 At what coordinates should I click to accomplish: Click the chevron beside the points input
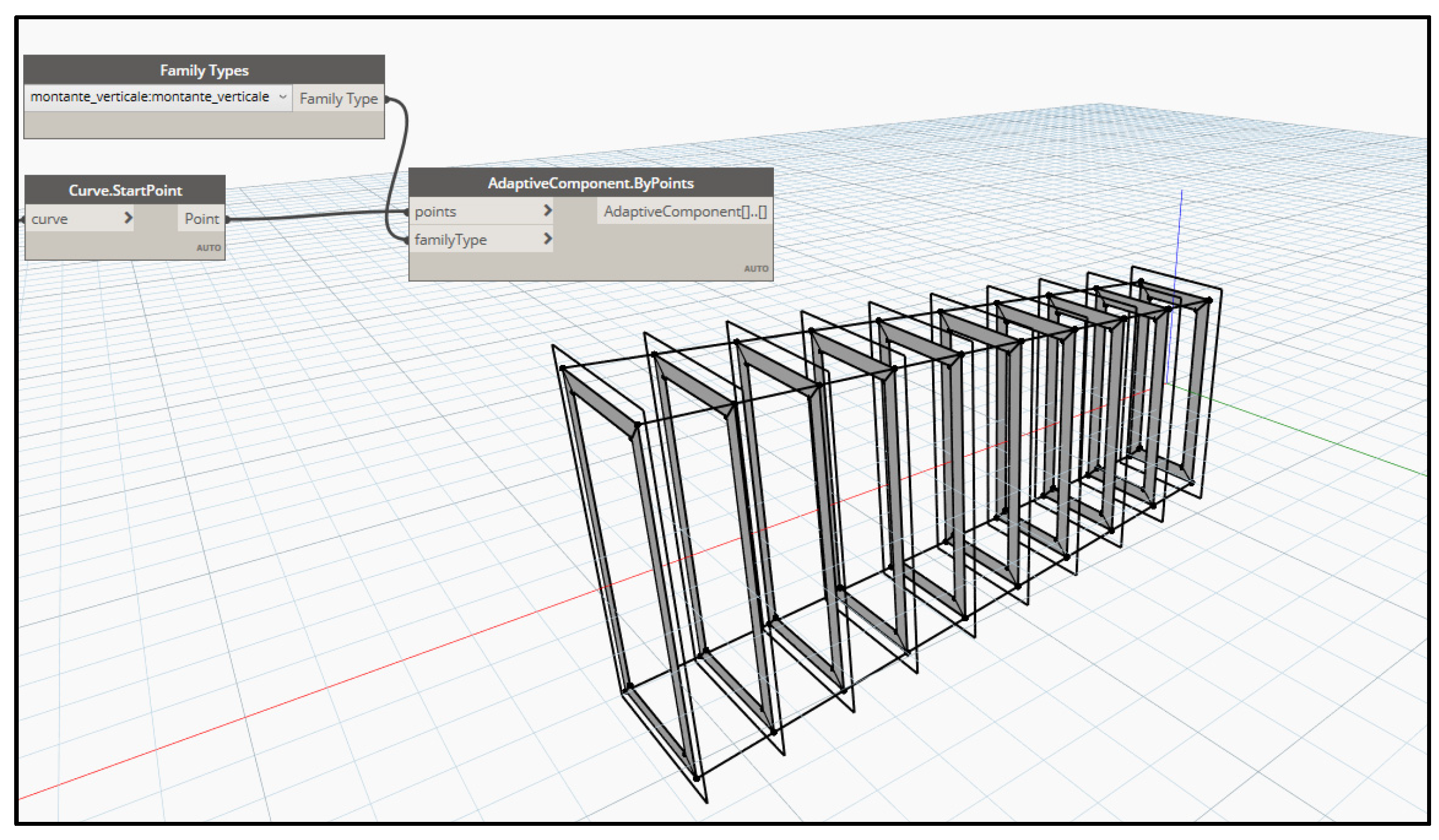pos(548,211)
